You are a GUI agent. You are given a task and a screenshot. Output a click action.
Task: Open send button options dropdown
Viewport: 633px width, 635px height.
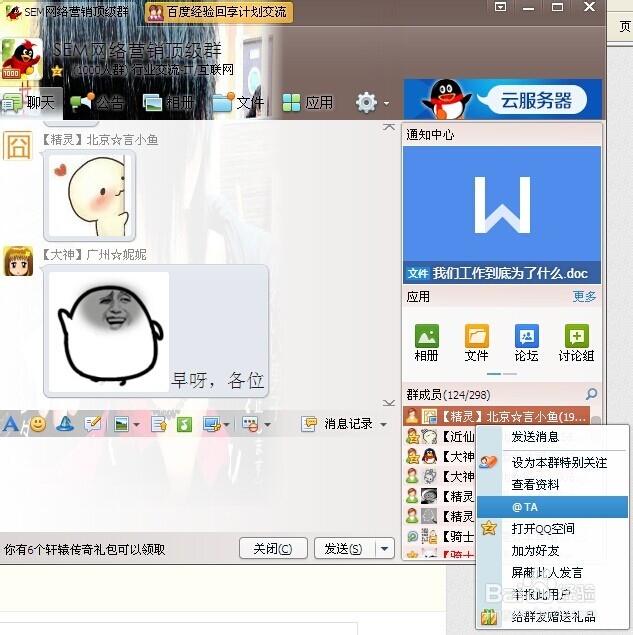(385, 549)
